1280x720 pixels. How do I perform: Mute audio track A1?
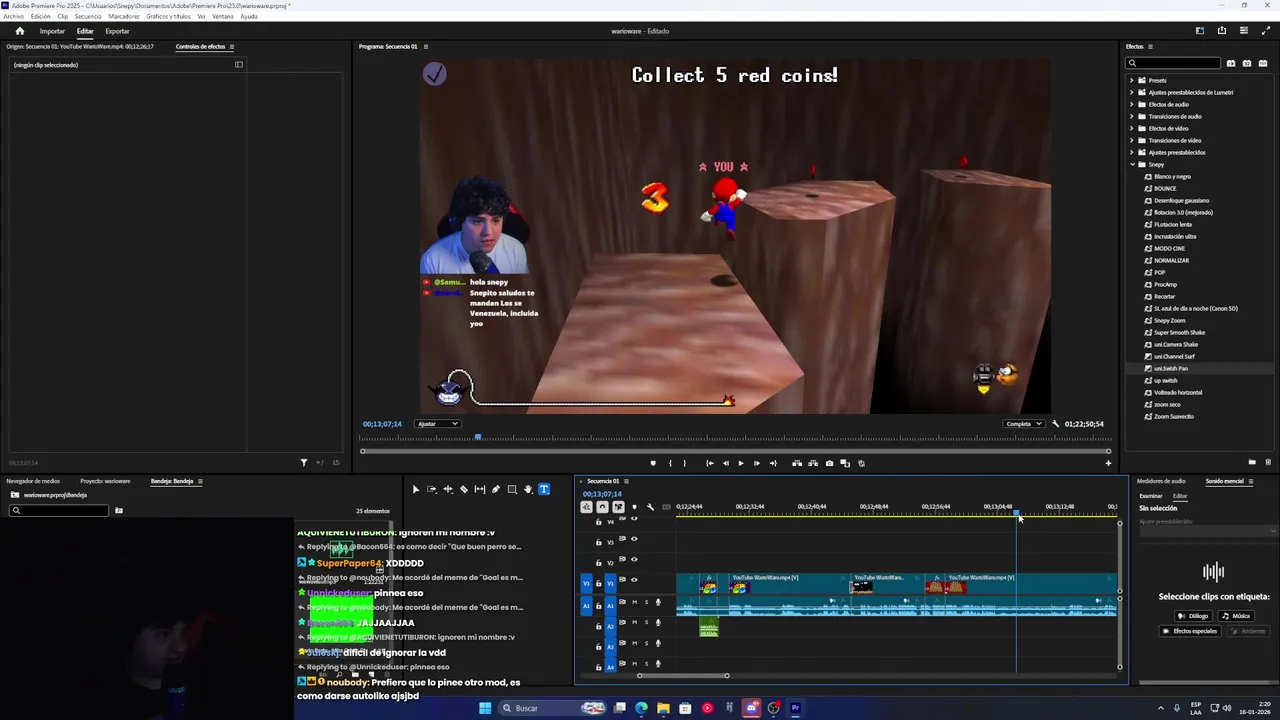pyautogui.click(x=634, y=602)
